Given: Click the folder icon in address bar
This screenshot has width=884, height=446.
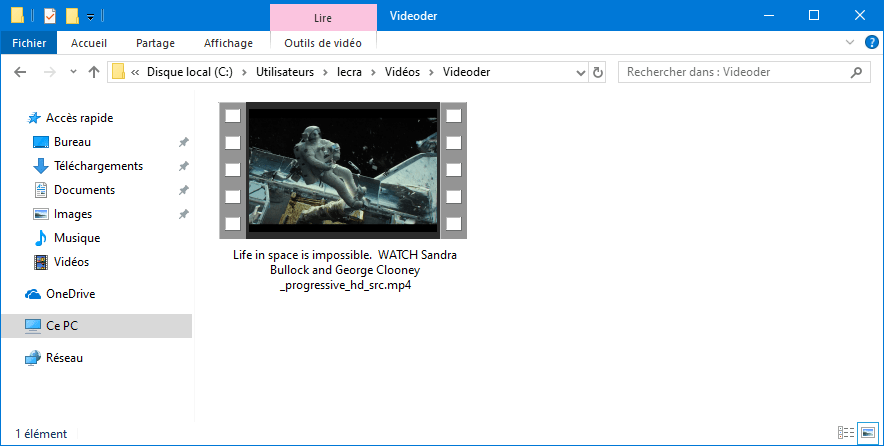Looking at the screenshot, I should (118, 72).
